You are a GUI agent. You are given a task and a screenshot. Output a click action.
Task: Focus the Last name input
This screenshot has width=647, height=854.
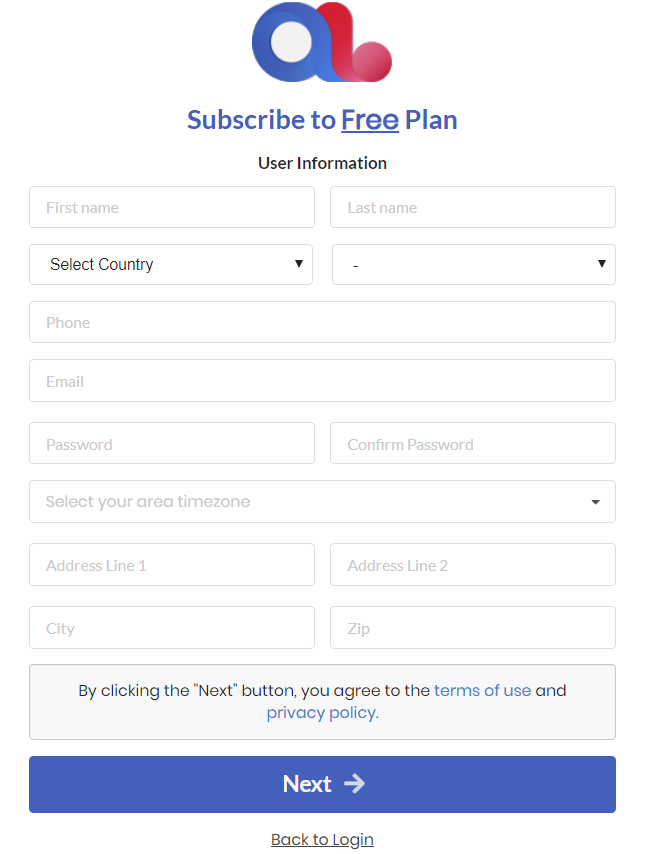pyautogui.click(x=472, y=208)
